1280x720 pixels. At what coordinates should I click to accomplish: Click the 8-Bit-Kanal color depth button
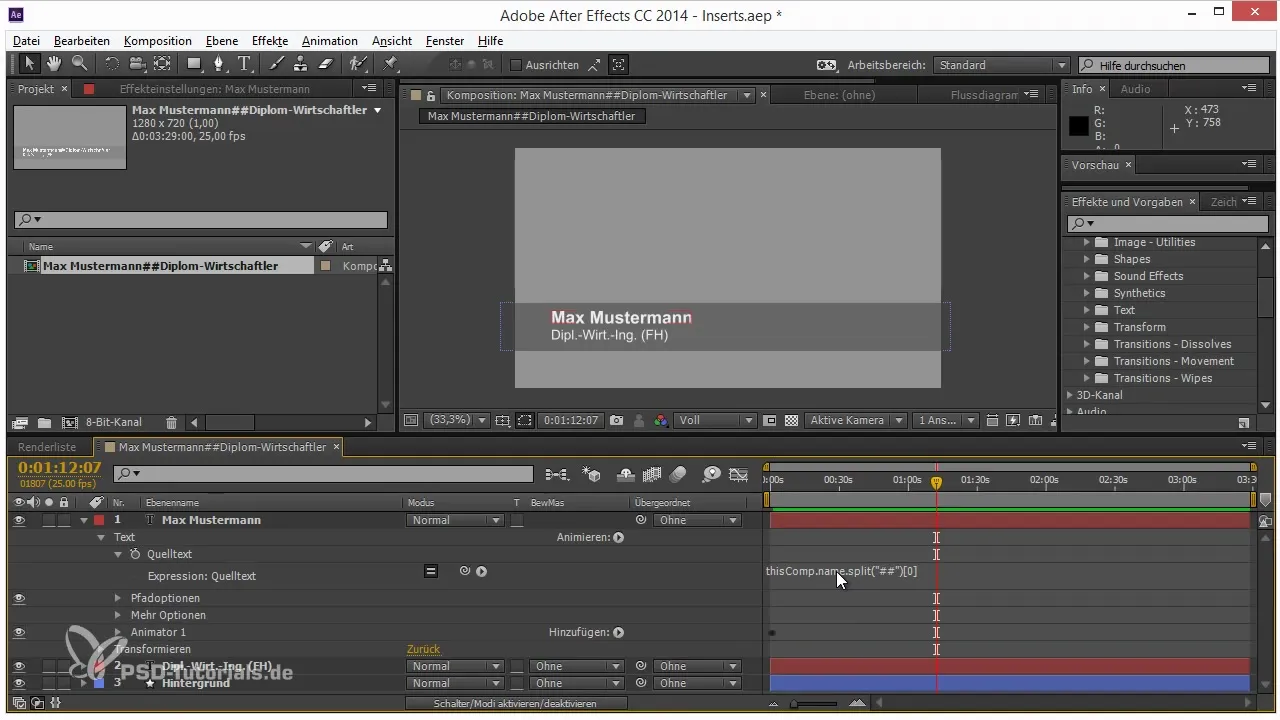coord(113,423)
